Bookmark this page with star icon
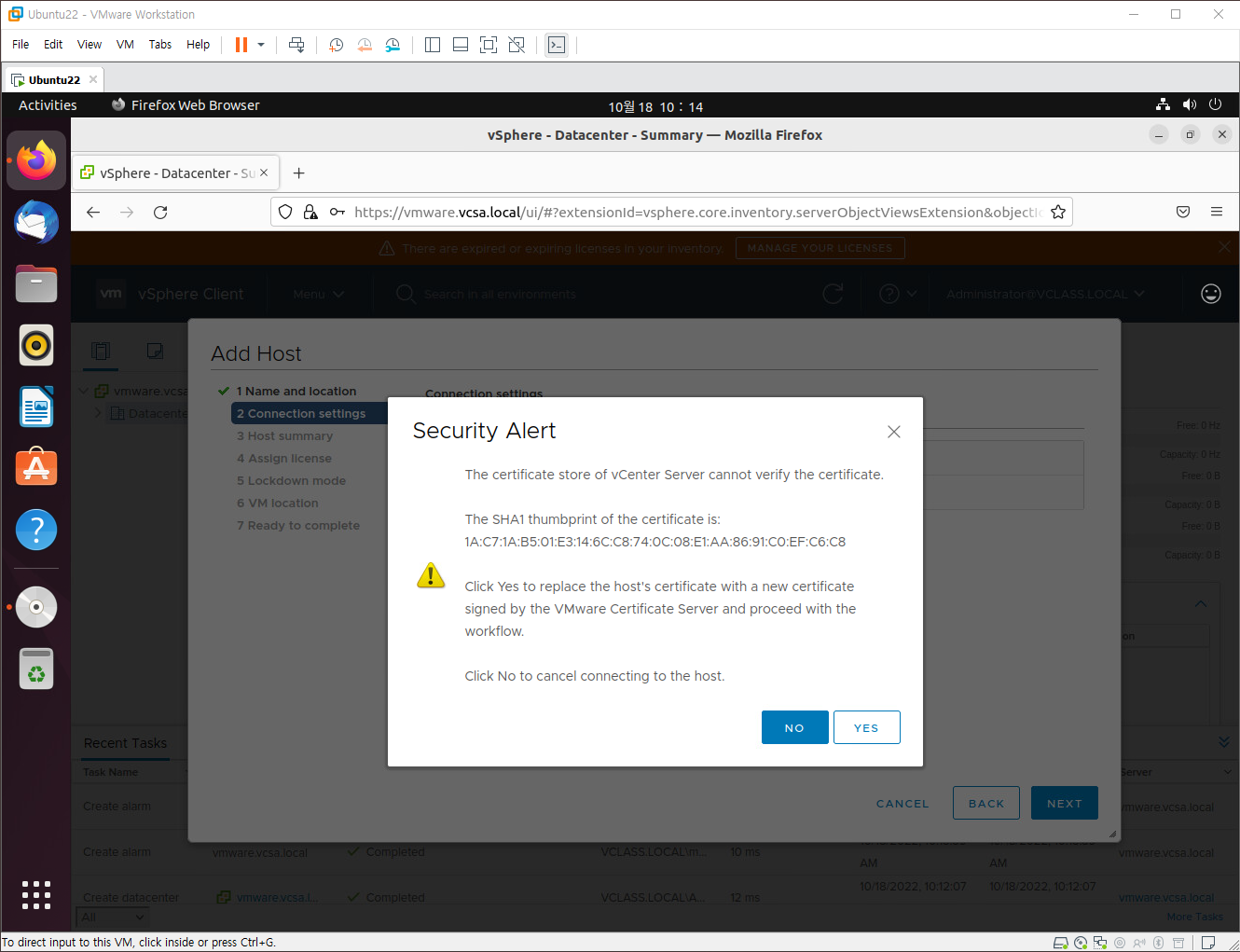 (x=1058, y=212)
